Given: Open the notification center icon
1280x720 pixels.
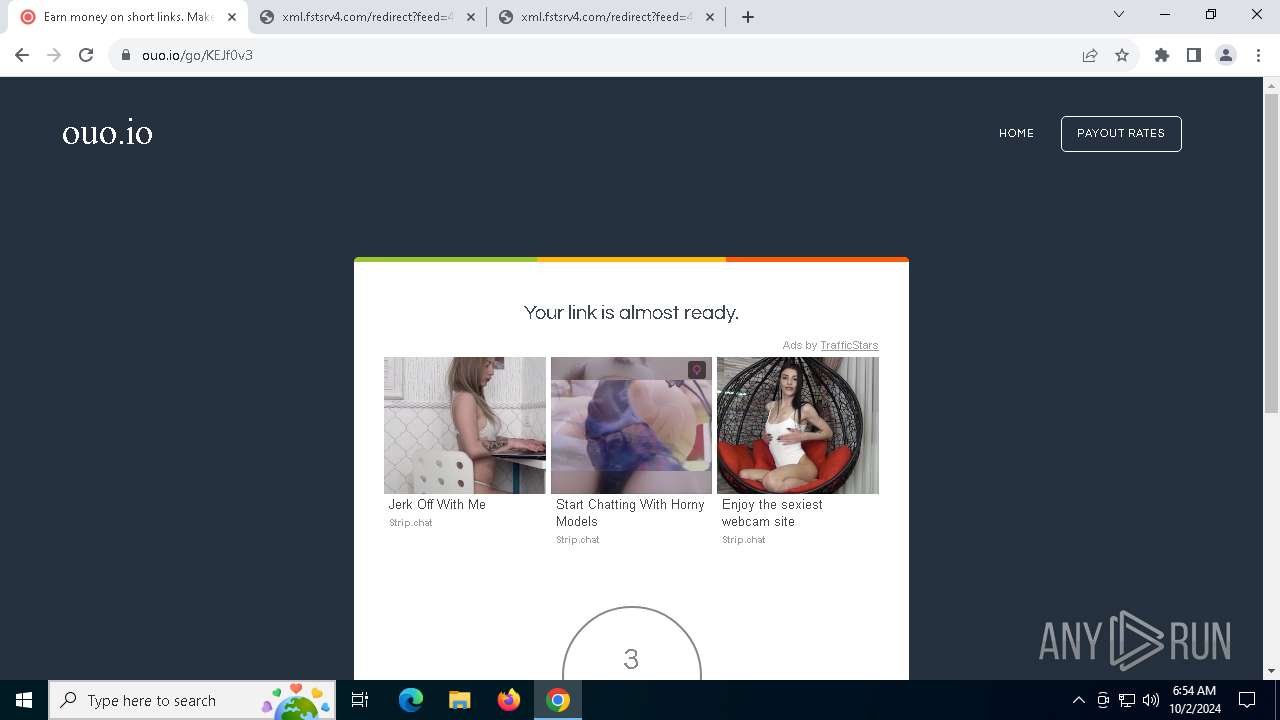Looking at the screenshot, I should (x=1248, y=700).
